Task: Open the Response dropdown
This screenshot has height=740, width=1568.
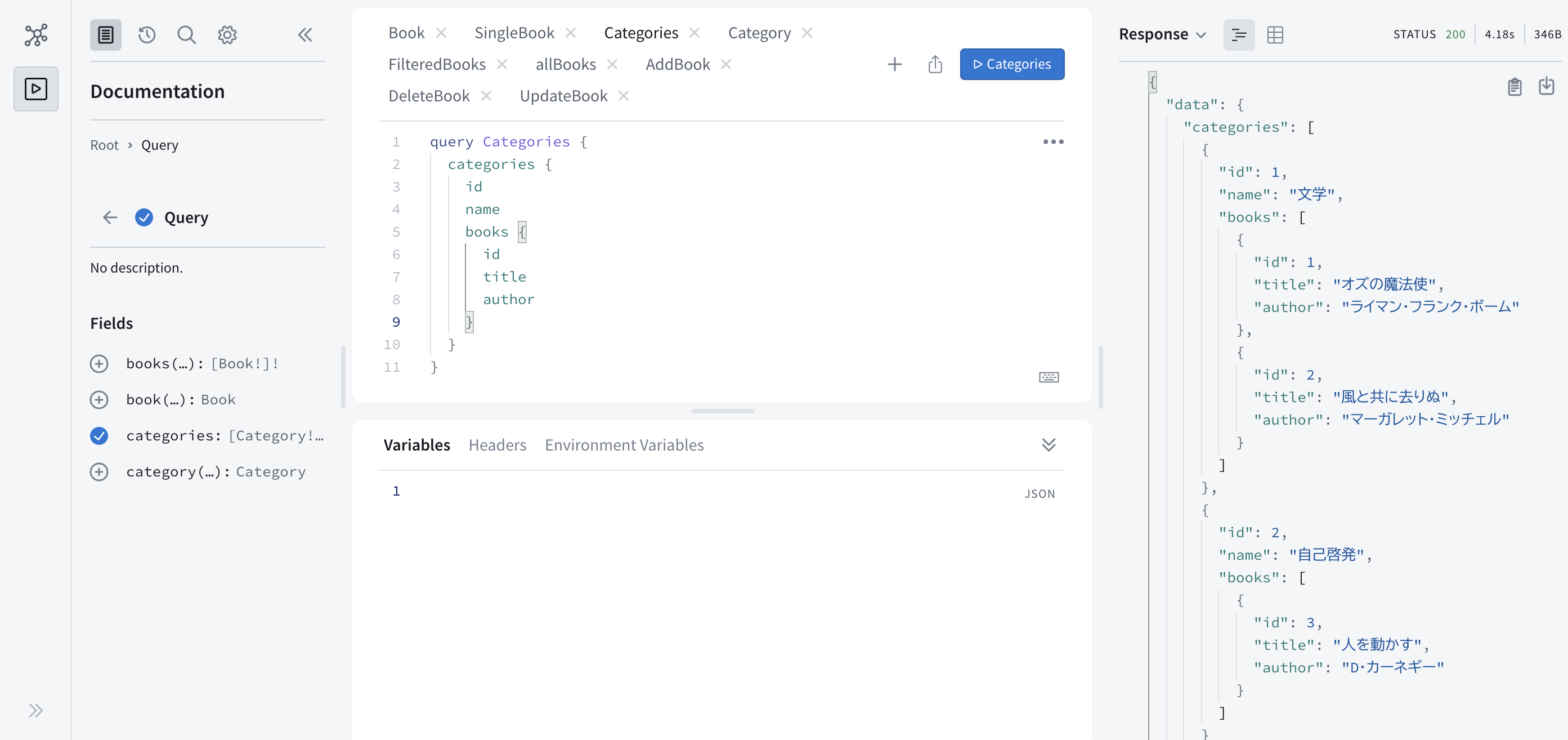Action: tap(1163, 35)
